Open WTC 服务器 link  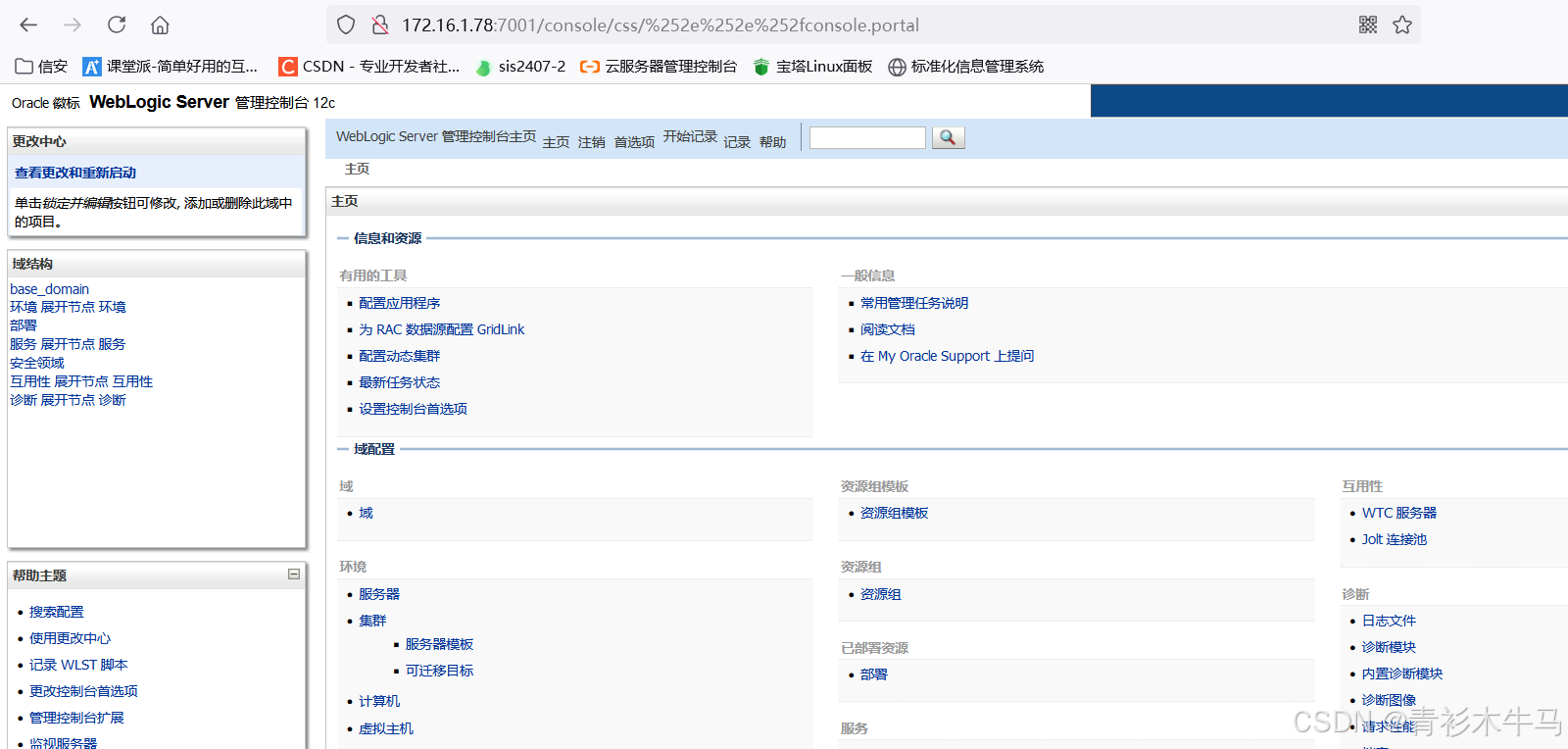tap(1399, 513)
